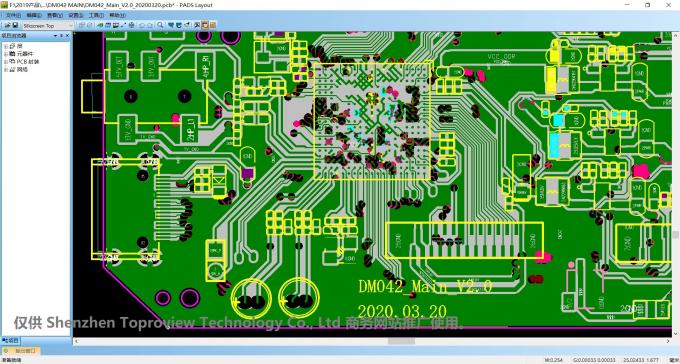
Task: Select the PCB 封装 item in explorer
Action: click(x=28, y=62)
